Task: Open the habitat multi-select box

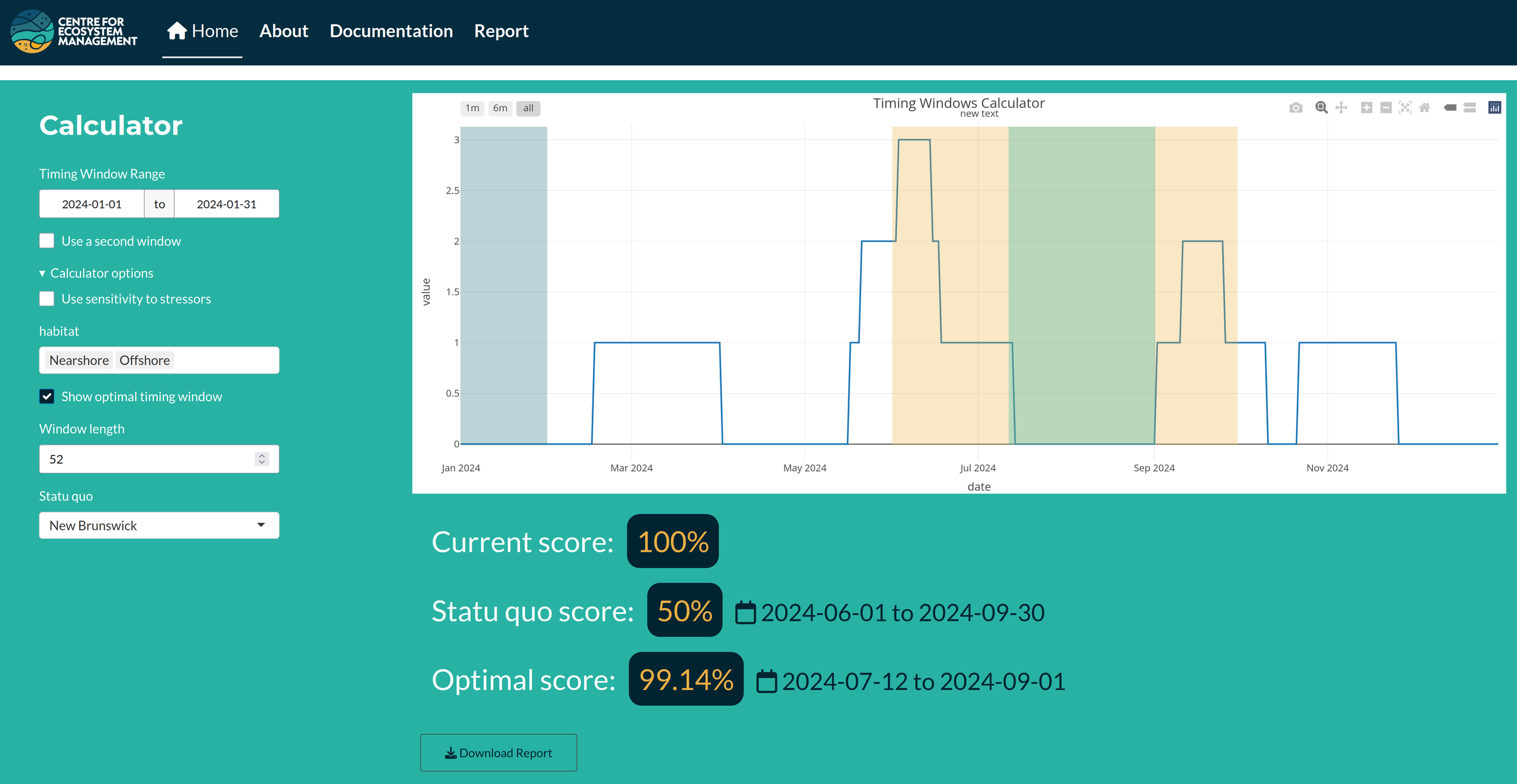Action: pyautogui.click(x=225, y=360)
